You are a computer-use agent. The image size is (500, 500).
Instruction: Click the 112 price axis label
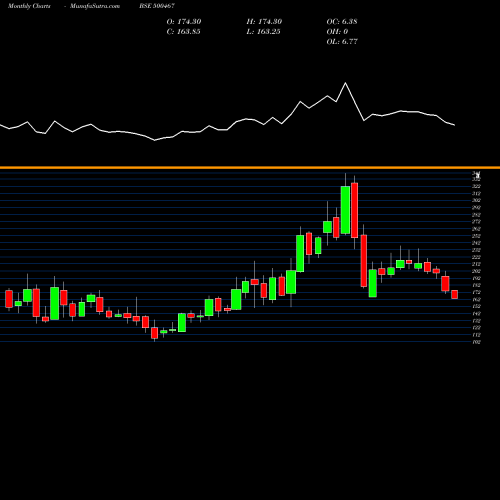476,335
